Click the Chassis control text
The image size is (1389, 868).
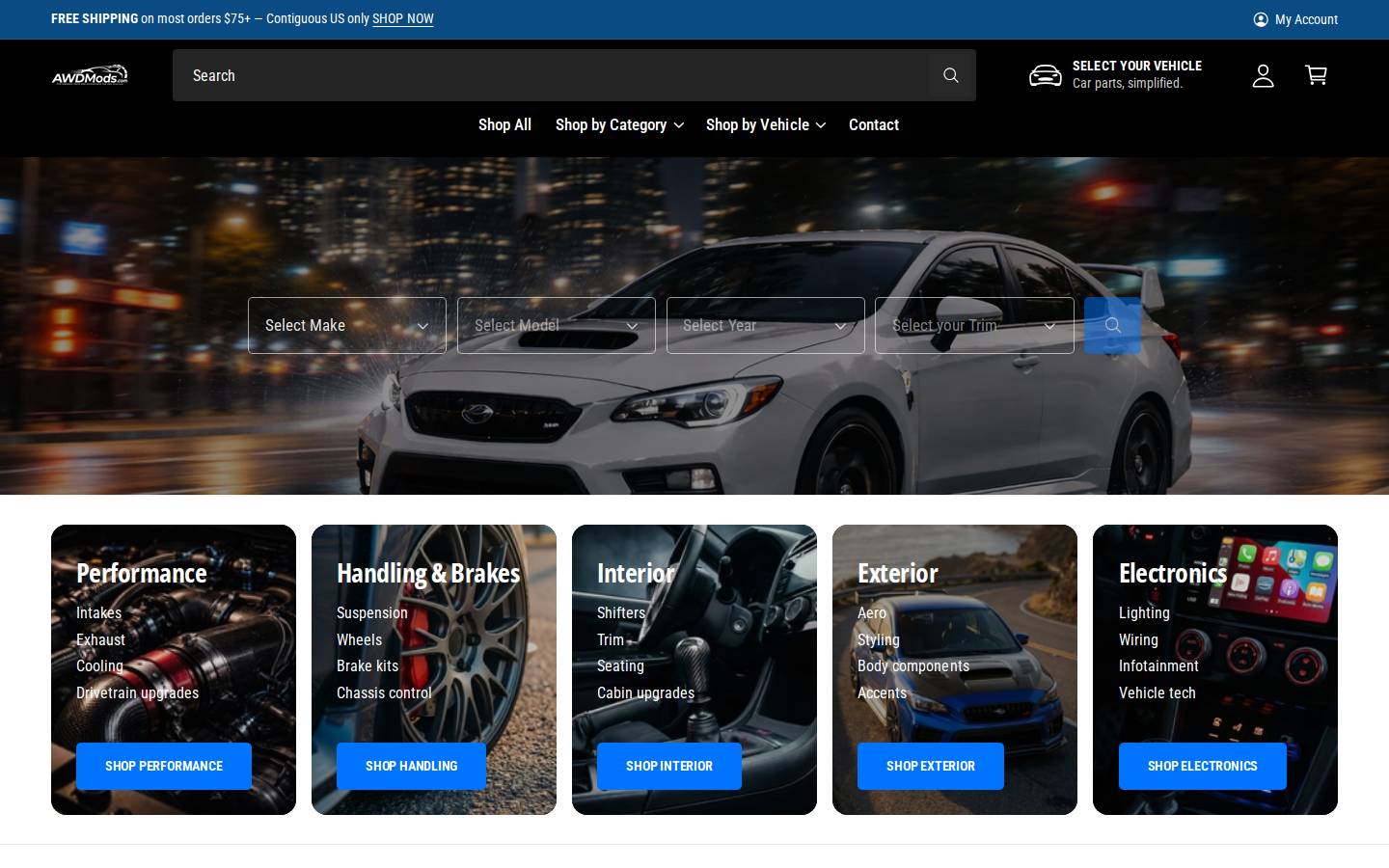click(385, 692)
